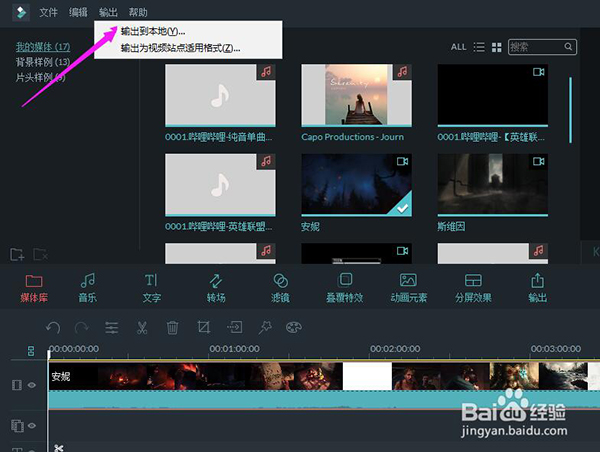The image size is (600, 452).
Task: Select 输出为视频站点适用格式 menu entry
Action: [180, 48]
